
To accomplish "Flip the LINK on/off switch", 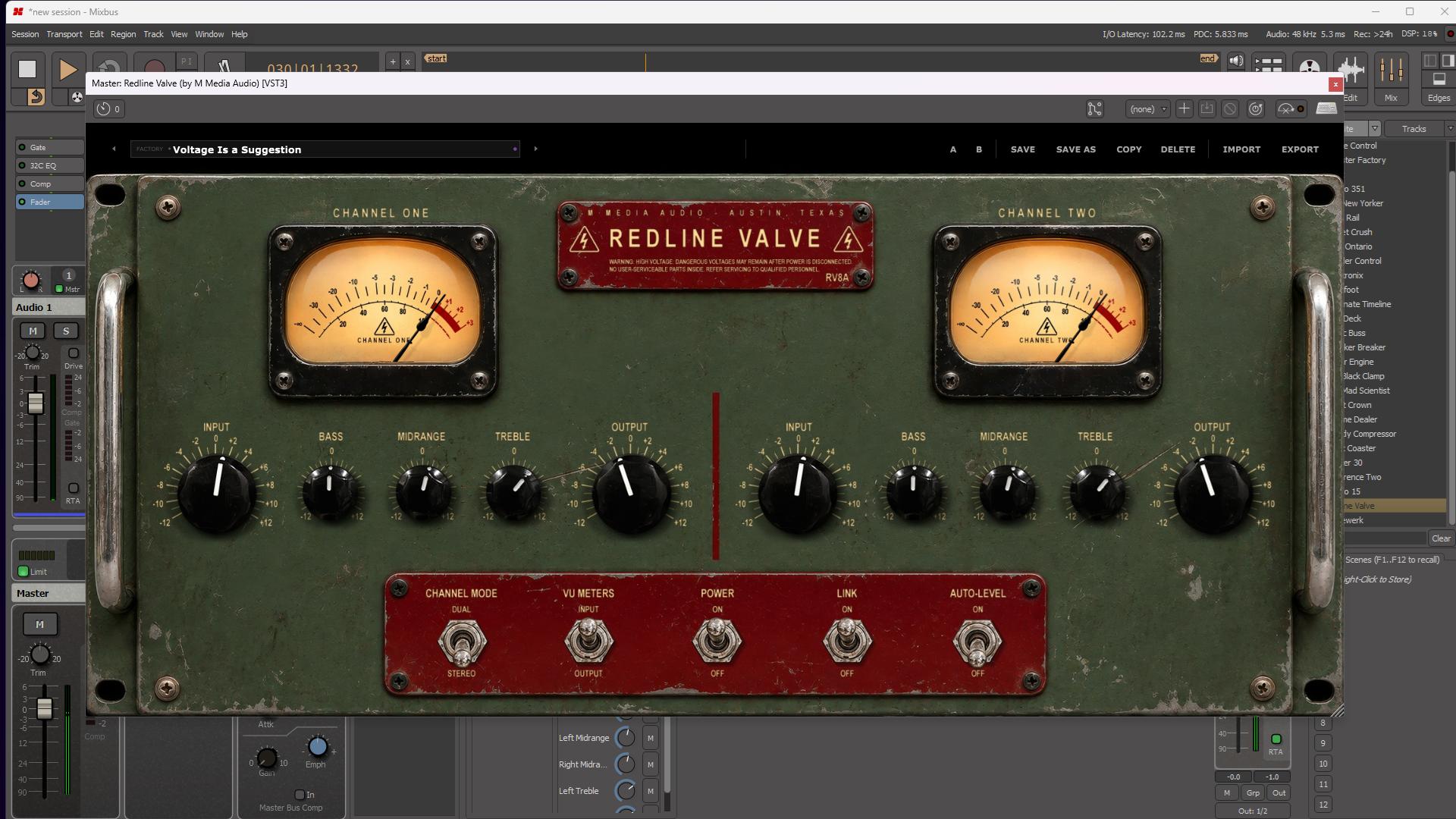I will 846,643.
